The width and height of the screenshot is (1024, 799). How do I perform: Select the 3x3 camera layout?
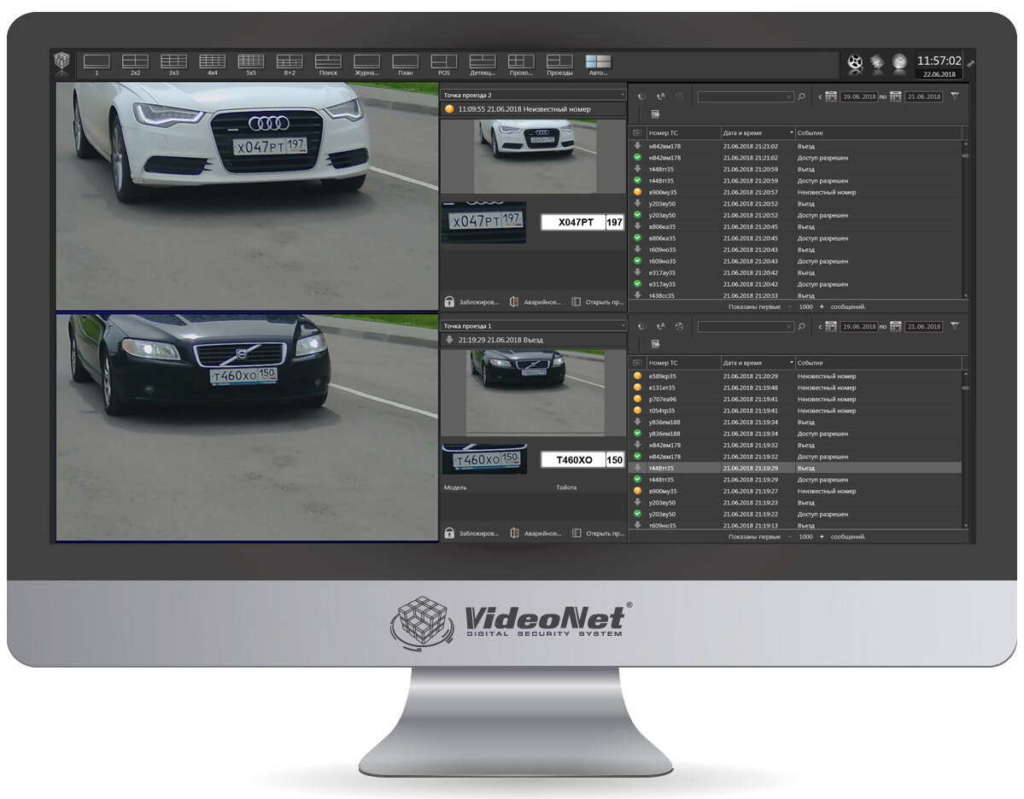click(174, 65)
